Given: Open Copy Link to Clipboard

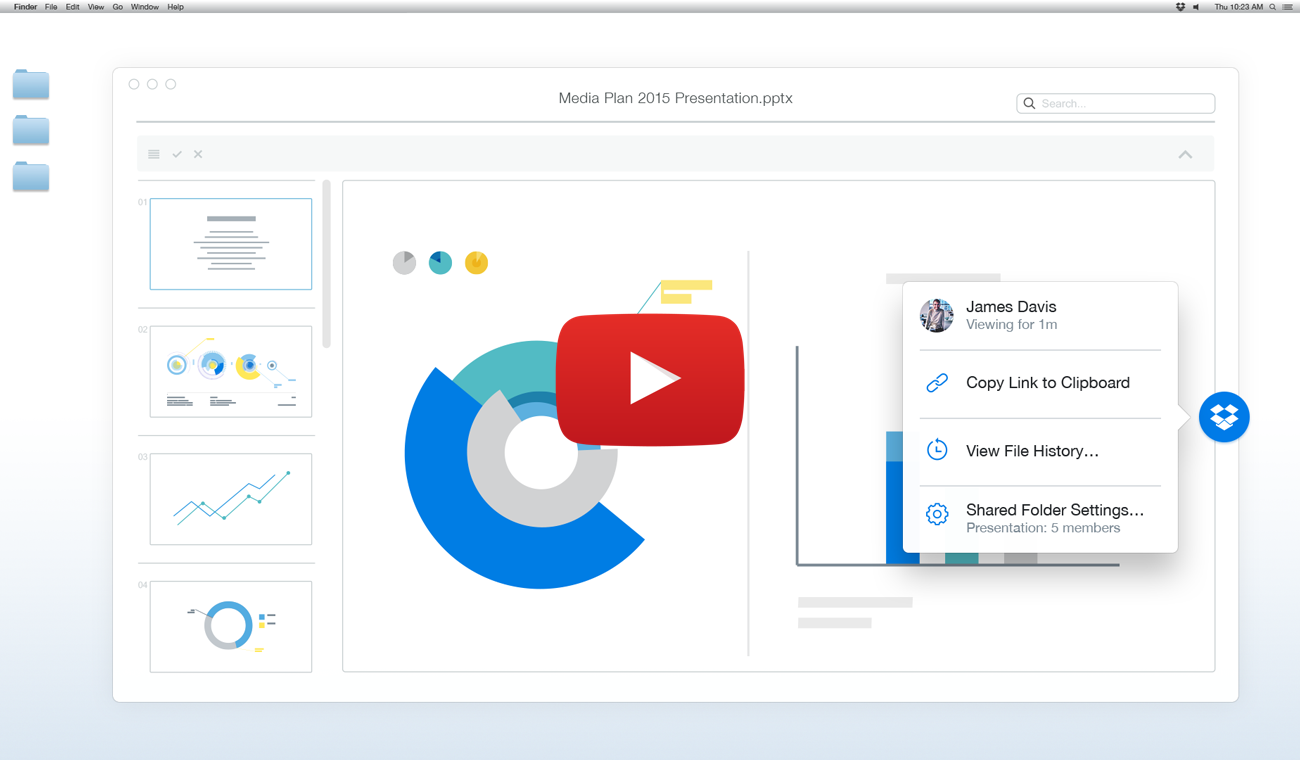Looking at the screenshot, I should pyautogui.click(x=1046, y=382).
